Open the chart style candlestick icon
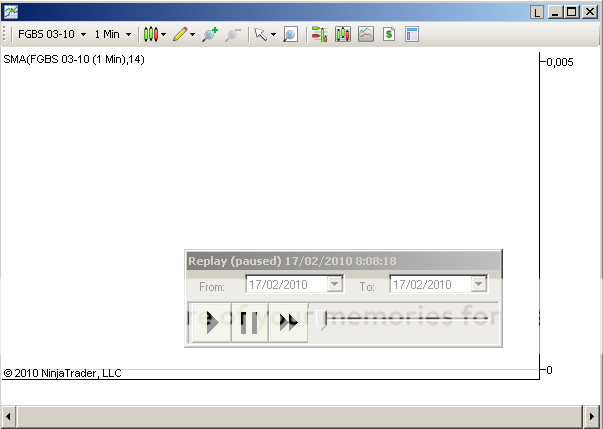603x429 pixels. pyautogui.click(x=151, y=34)
